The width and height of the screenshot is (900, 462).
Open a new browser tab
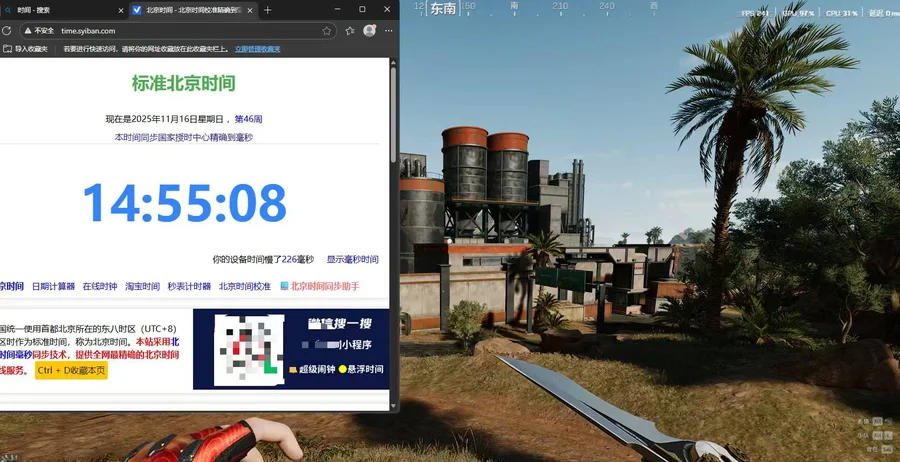tap(268, 10)
